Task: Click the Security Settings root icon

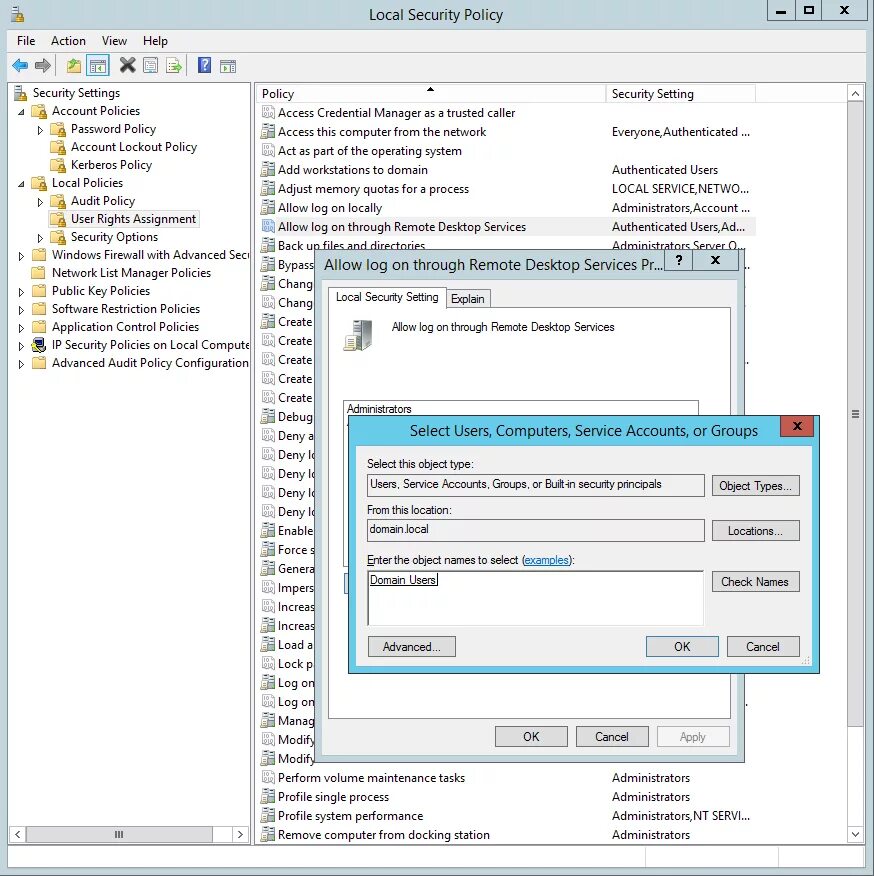Action: pyautogui.click(x=21, y=93)
